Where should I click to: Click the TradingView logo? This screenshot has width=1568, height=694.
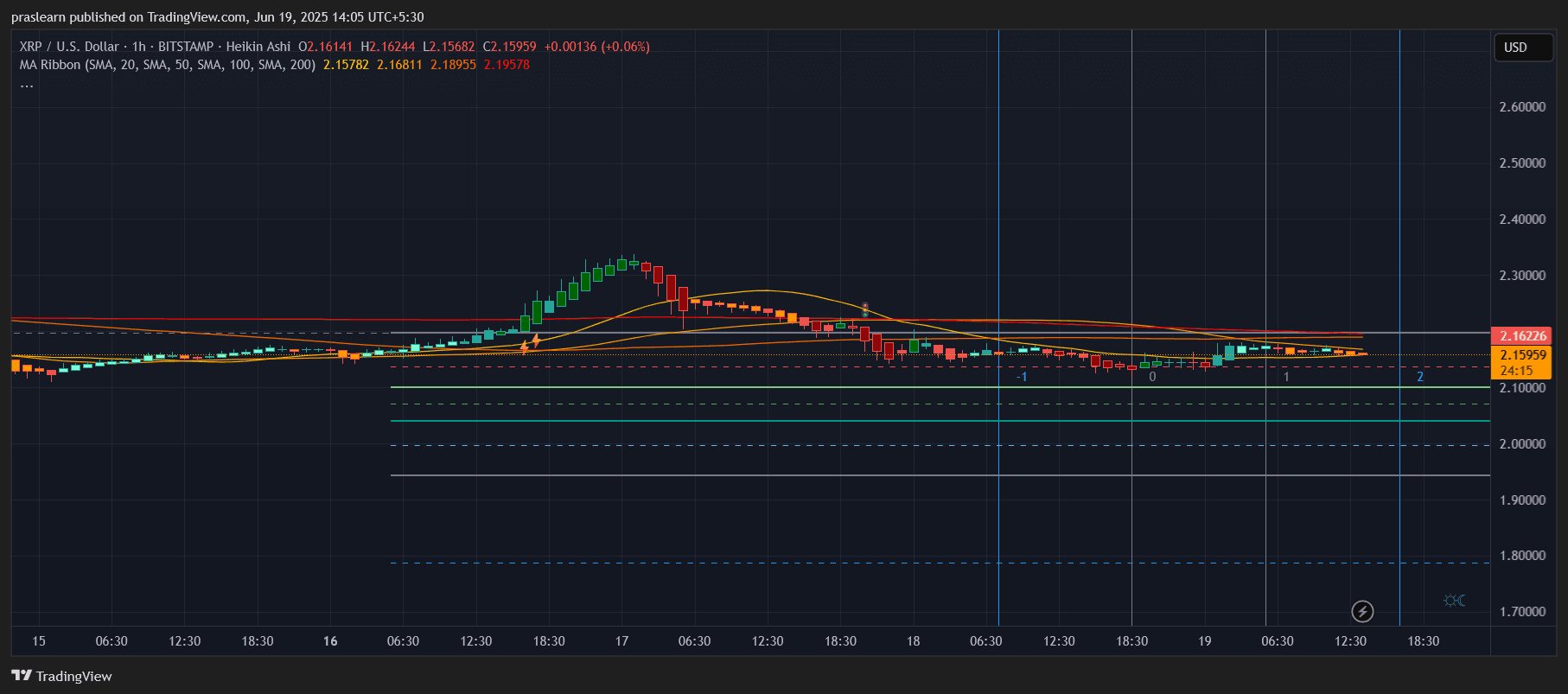(61, 676)
